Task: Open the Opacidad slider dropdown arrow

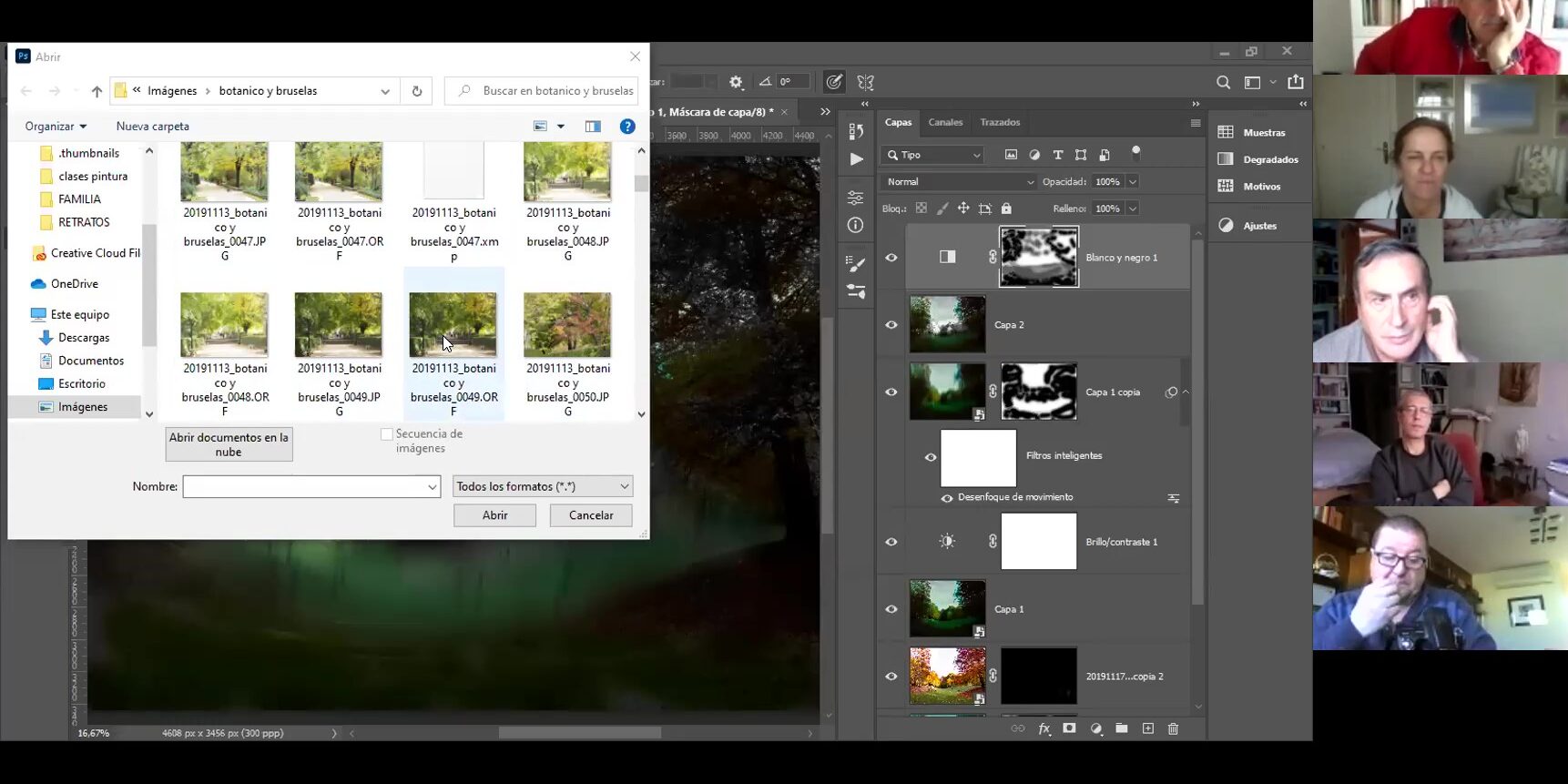Action: [x=1133, y=182]
